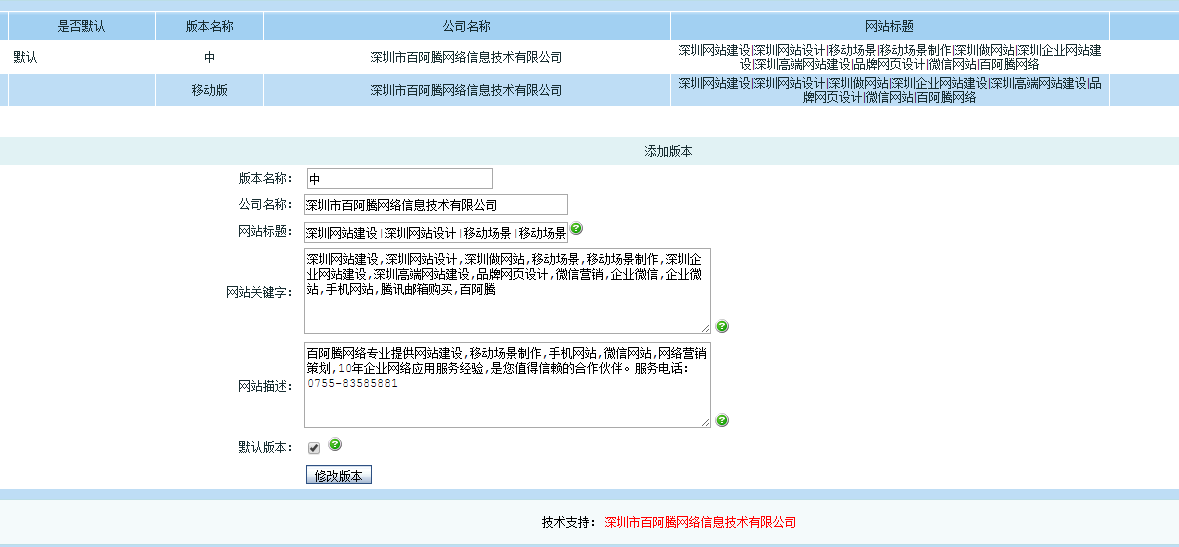
Task: Click the help icon beside 网站关键字 textarea
Action: point(722,326)
